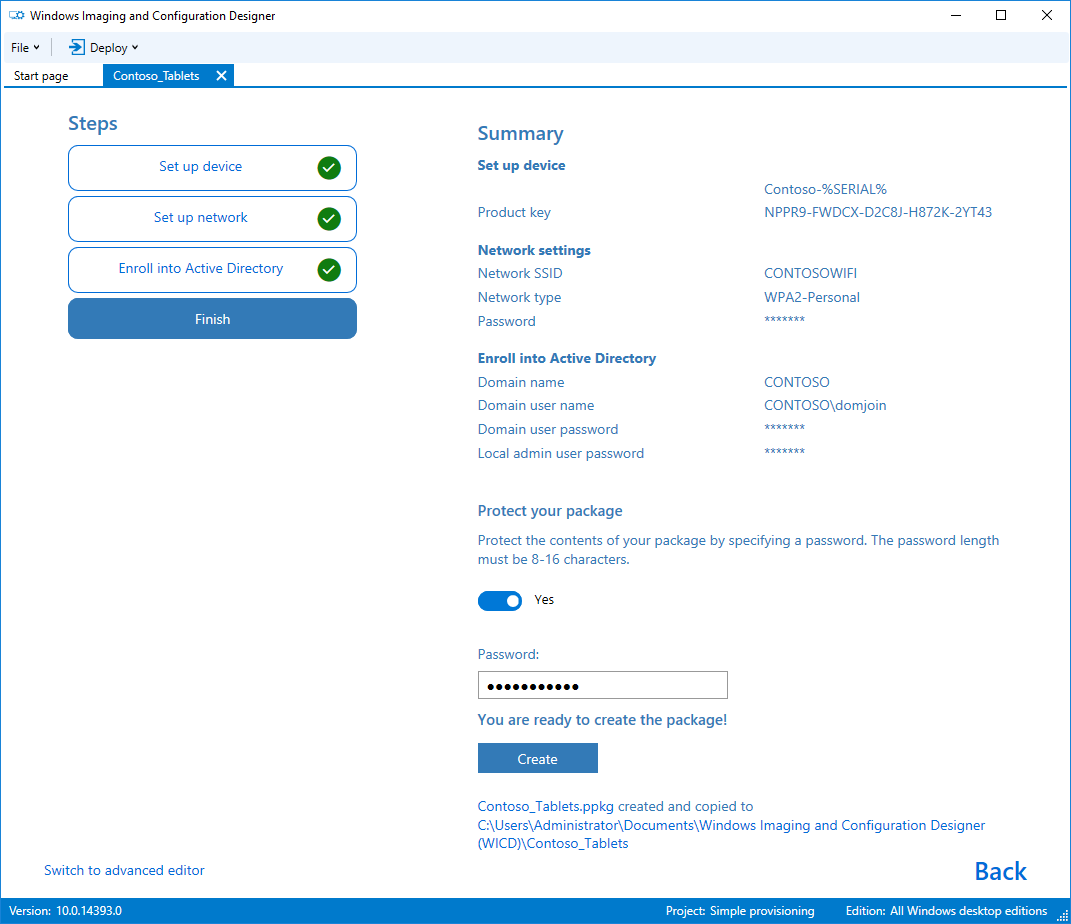Go to the Set up device step
Image resolution: width=1071 pixels, height=924 pixels.
click(x=212, y=168)
